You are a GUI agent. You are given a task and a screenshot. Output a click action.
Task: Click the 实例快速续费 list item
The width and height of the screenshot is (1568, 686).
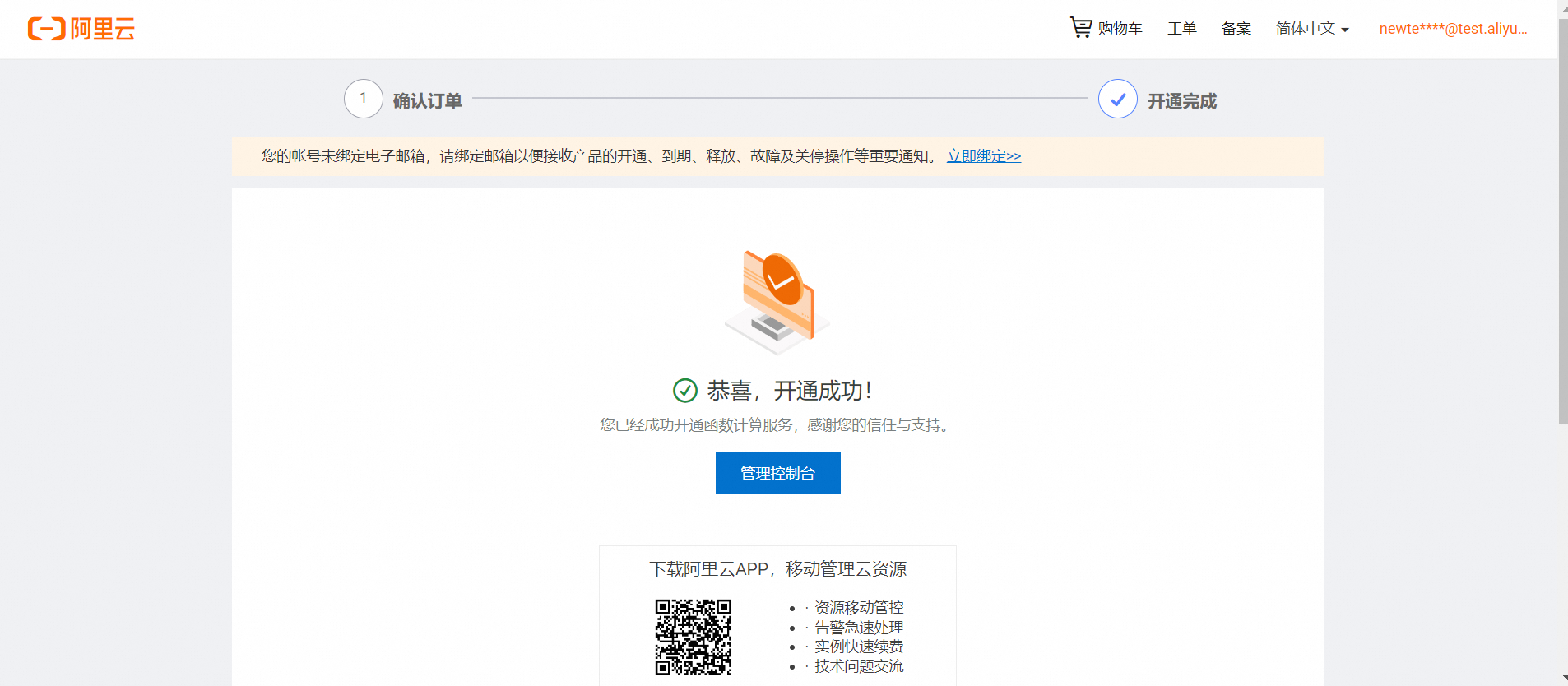click(x=859, y=647)
